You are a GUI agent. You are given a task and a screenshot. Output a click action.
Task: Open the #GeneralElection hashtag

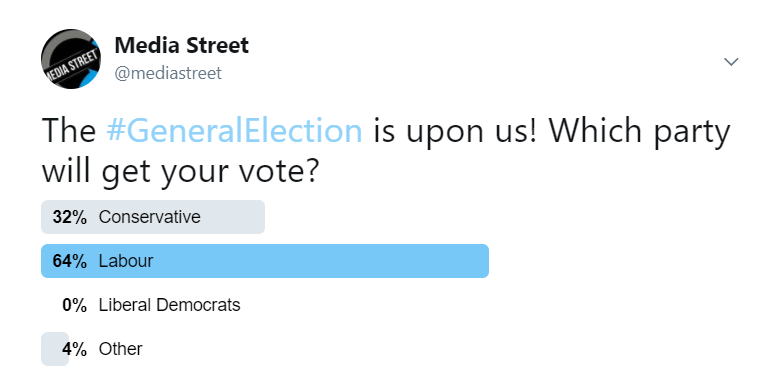pyautogui.click(x=234, y=130)
